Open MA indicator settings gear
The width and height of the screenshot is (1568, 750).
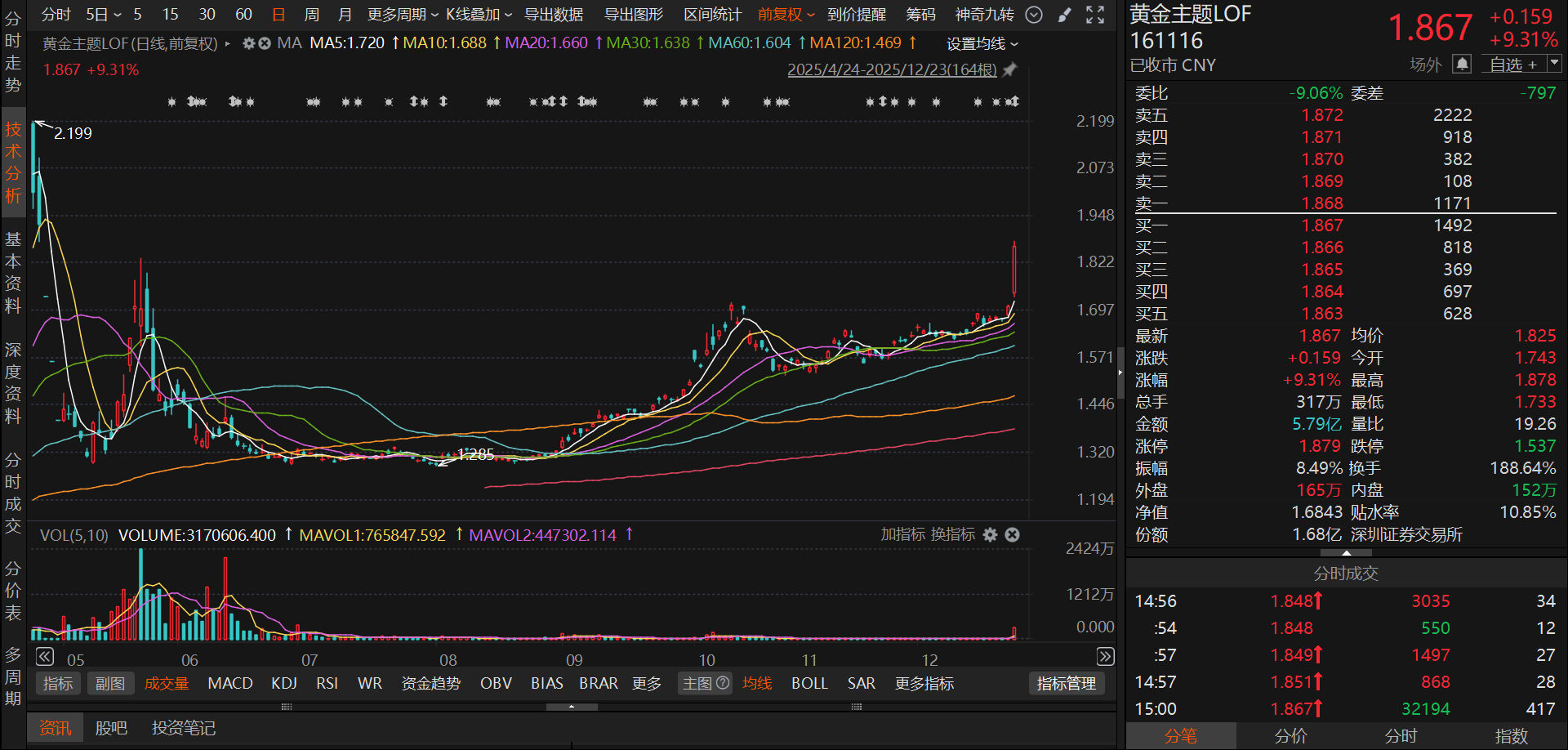point(249,43)
